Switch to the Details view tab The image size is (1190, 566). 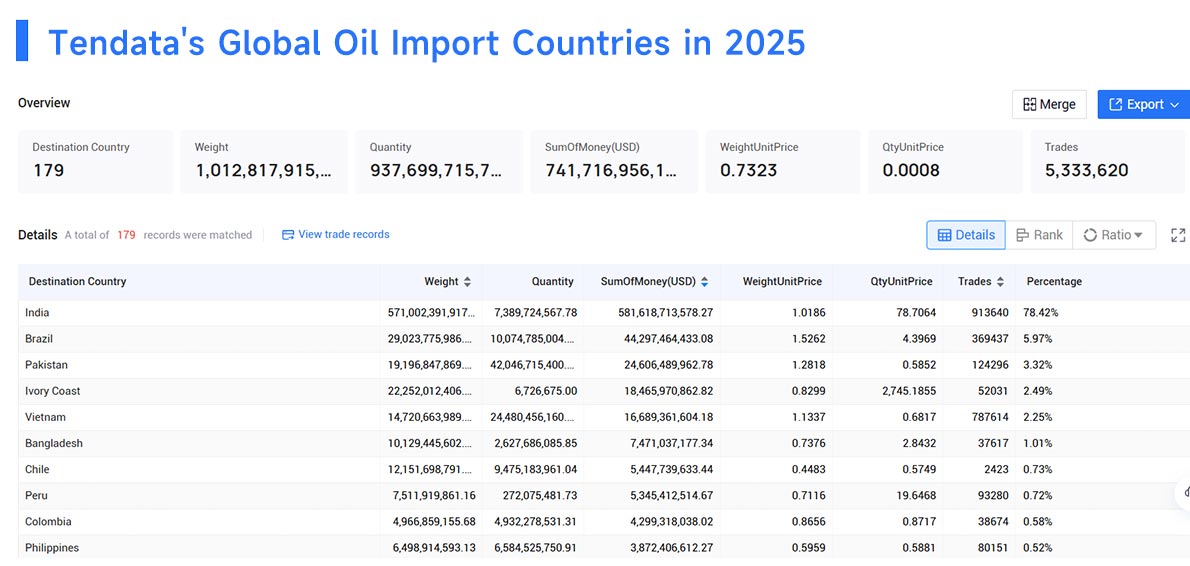966,235
